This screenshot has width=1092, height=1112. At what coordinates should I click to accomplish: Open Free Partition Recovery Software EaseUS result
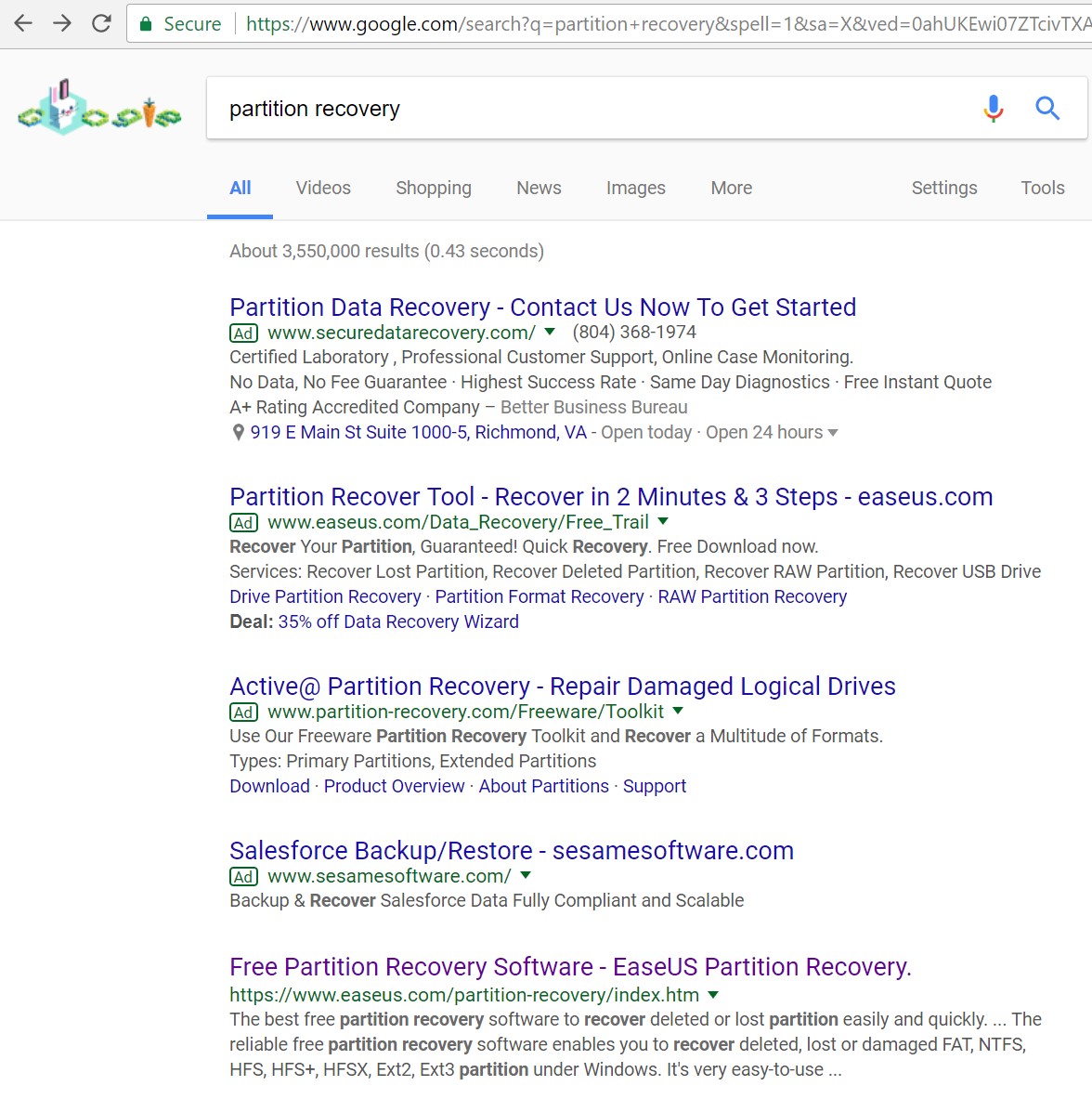[570, 967]
